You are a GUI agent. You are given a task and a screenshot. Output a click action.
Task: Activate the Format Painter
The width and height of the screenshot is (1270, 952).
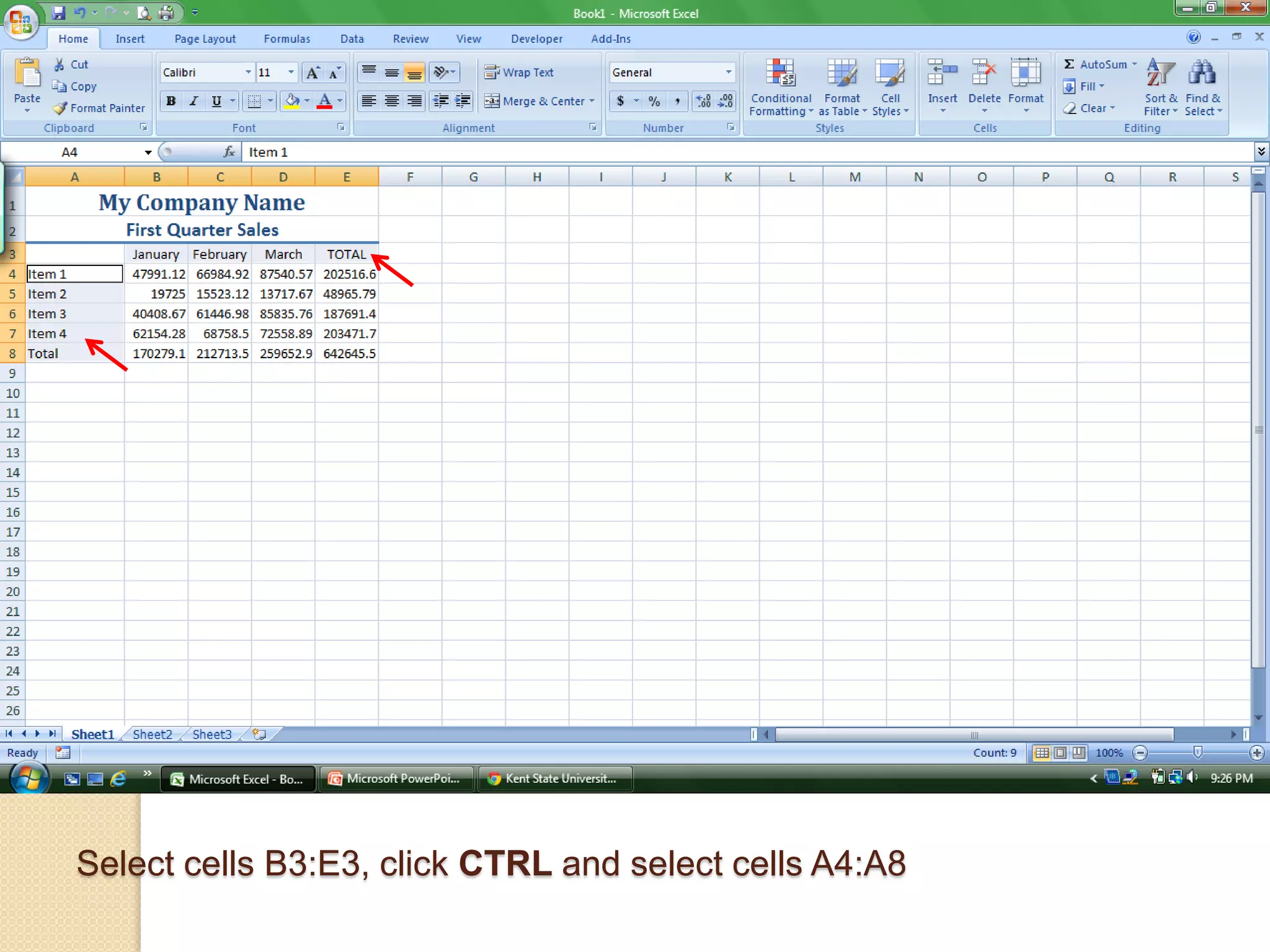99,108
